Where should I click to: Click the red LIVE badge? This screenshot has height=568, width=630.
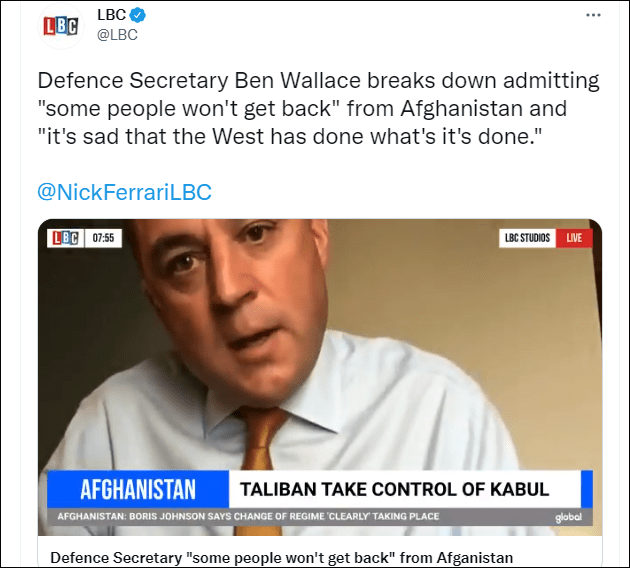tap(574, 238)
